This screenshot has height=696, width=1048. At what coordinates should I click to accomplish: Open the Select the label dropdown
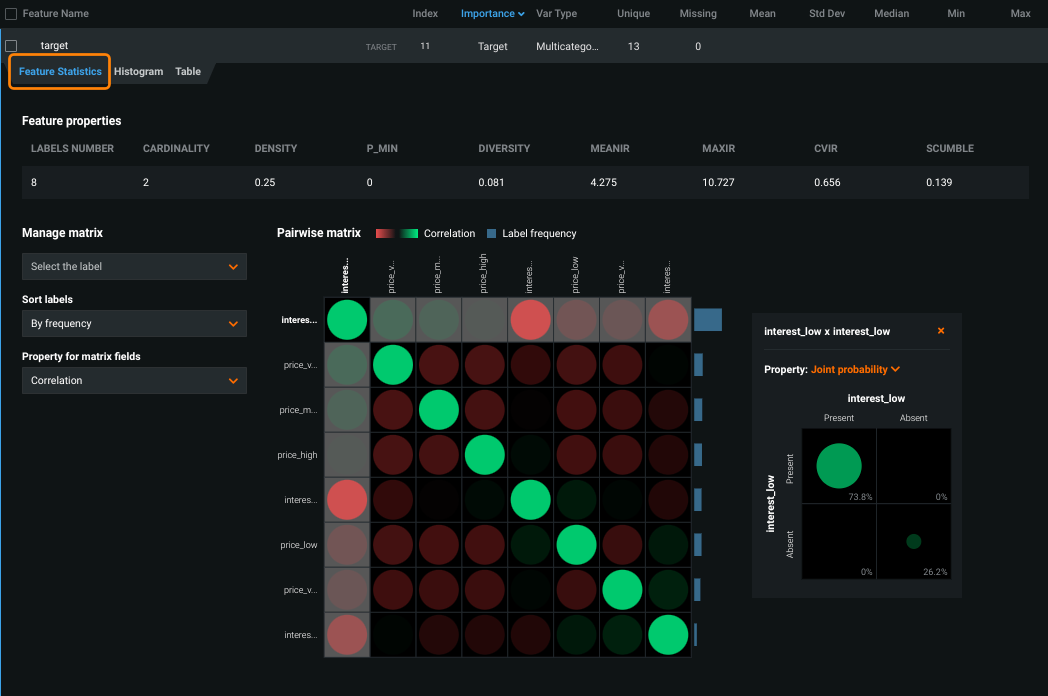coord(134,267)
